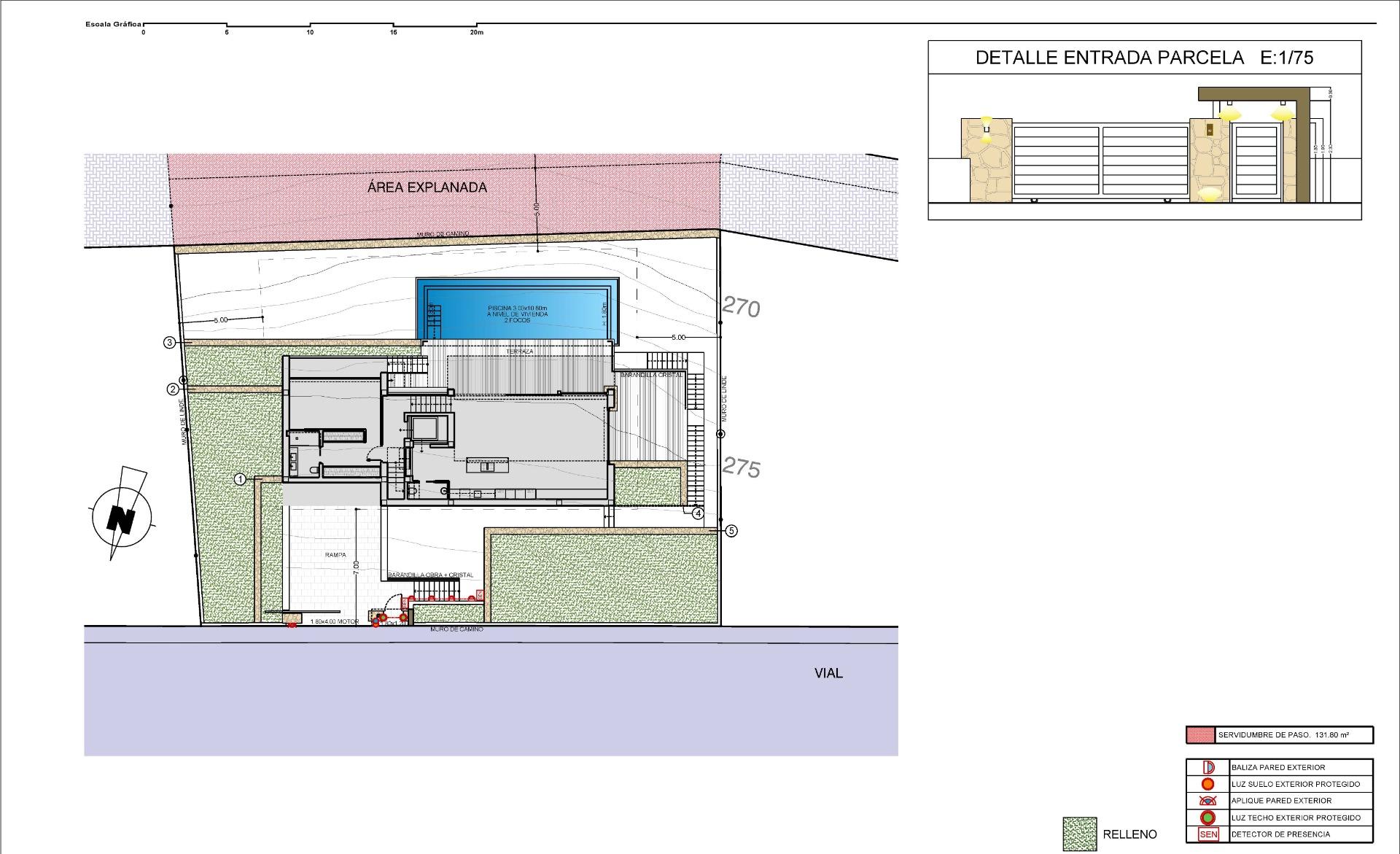Image resolution: width=1400 pixels, height=854 pixels.
Task: Click the 275 contour elevation label
Action: (741, 467)
